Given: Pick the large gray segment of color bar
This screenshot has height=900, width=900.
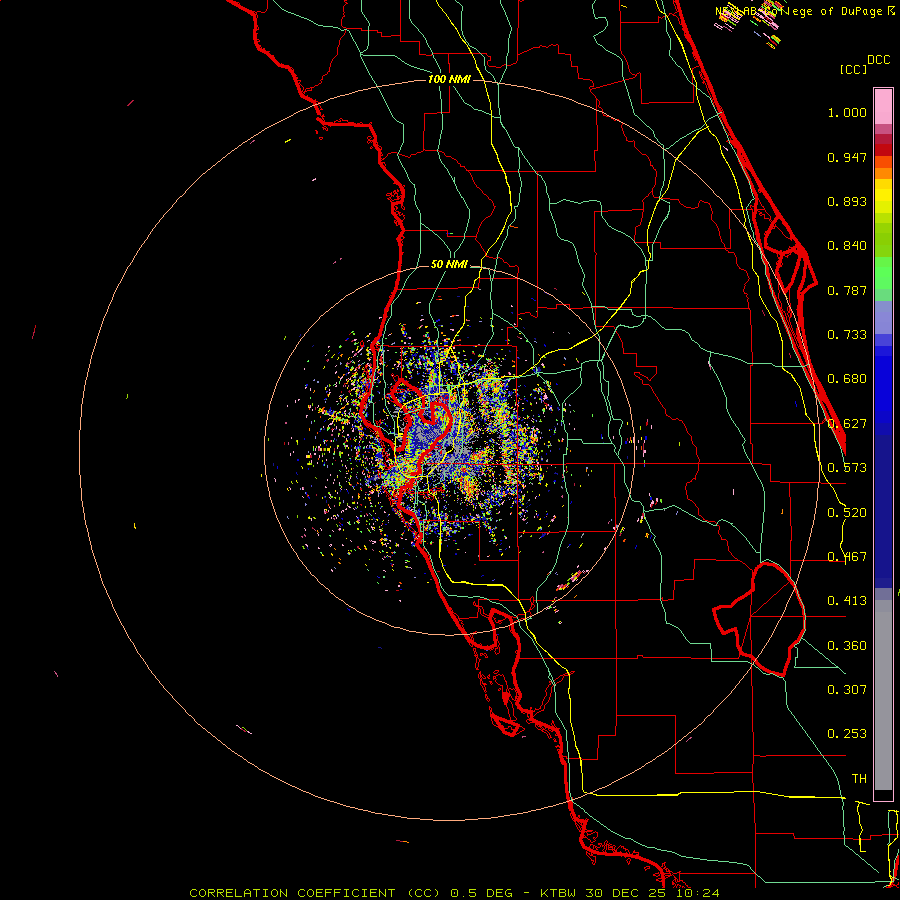Looking at the screenshot, I should click(883, 695).
